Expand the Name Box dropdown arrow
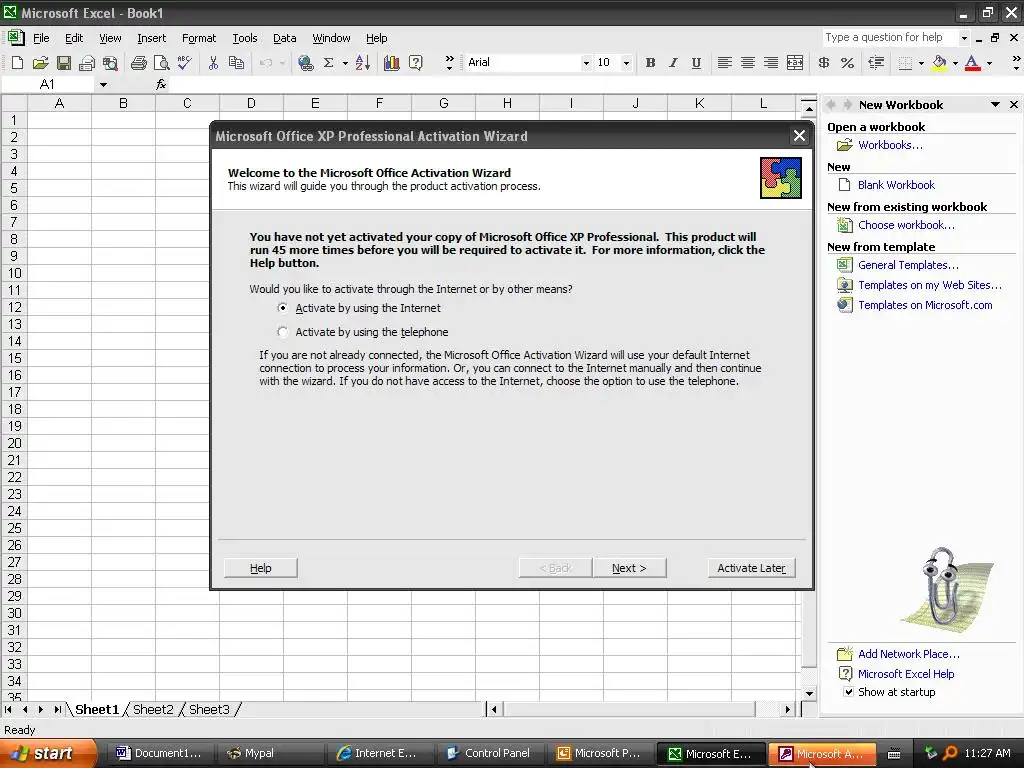The image size is (1024, 768). pyautogui.click(x=103, y=84)
